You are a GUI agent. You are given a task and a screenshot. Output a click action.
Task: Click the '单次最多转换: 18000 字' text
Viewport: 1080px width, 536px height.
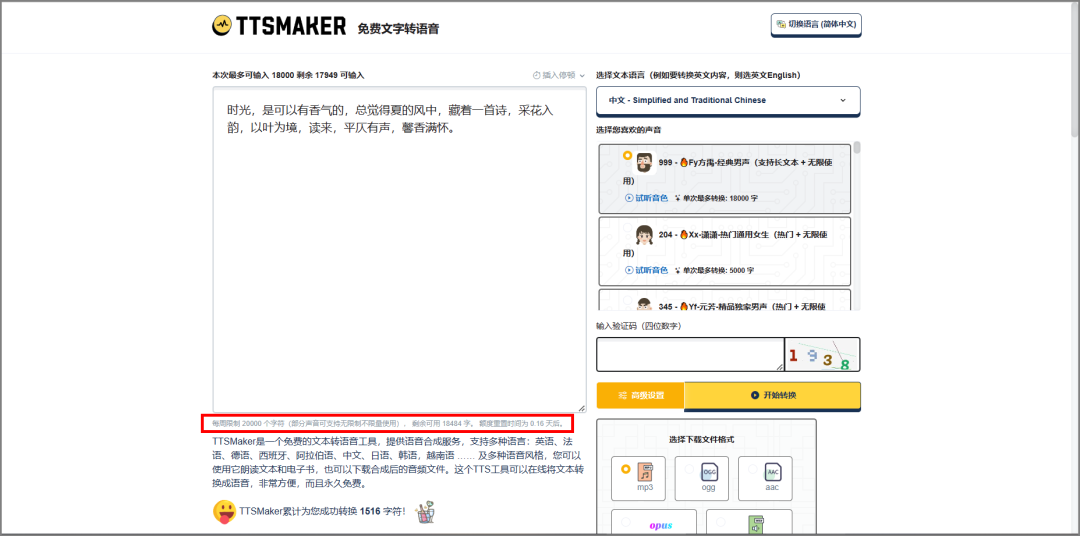coord(720,198)
